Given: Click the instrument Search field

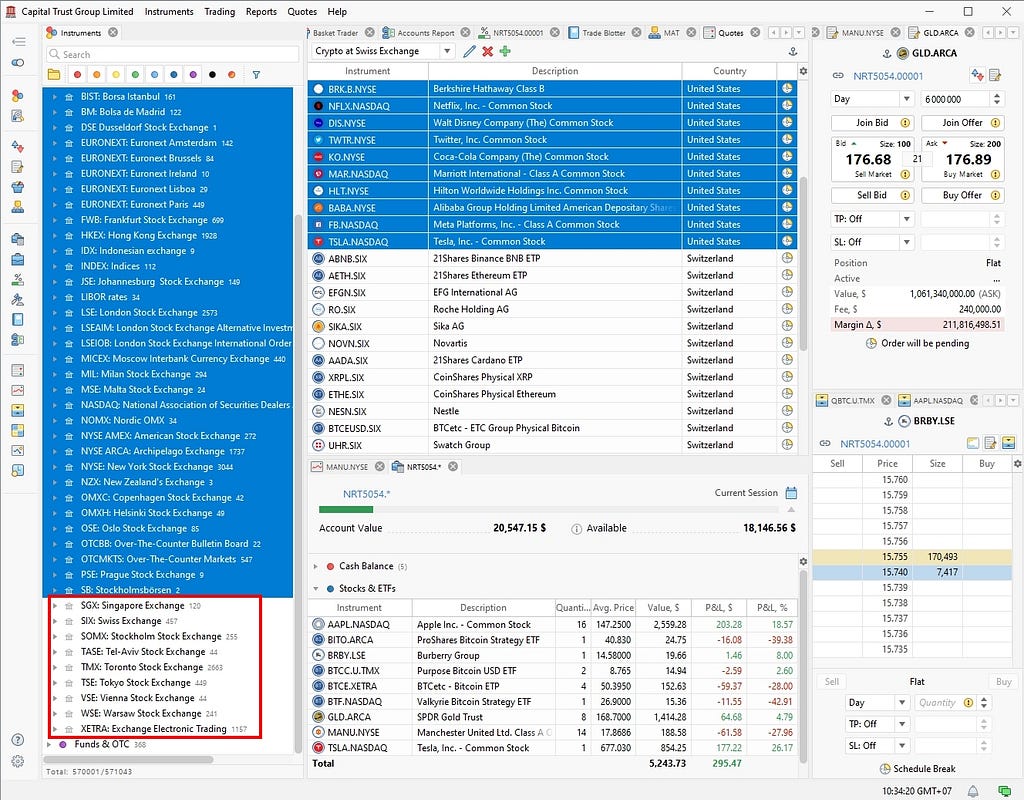Looking at the screenshot, I should [172, 54].
